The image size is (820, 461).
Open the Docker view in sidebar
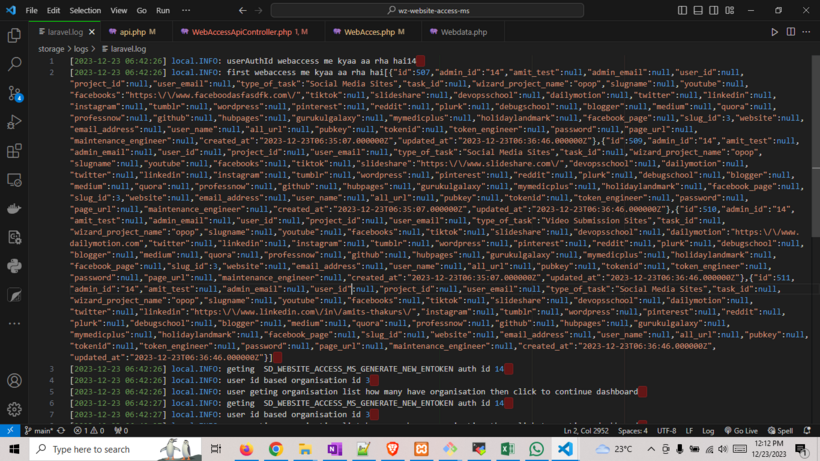[14, 209]
